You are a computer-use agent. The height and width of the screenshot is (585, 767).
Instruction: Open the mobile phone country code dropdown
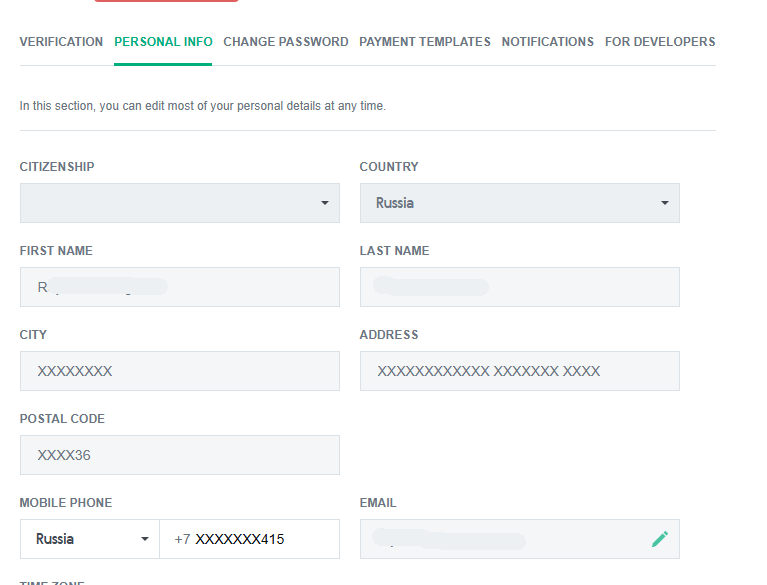point(89,539)
